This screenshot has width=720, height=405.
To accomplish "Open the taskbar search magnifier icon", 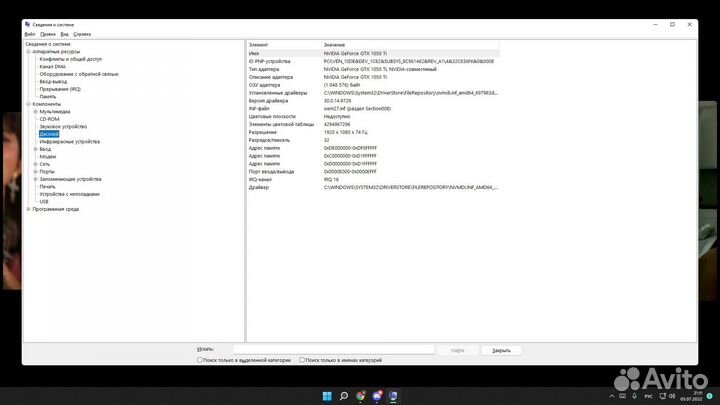I will [344, 397].
